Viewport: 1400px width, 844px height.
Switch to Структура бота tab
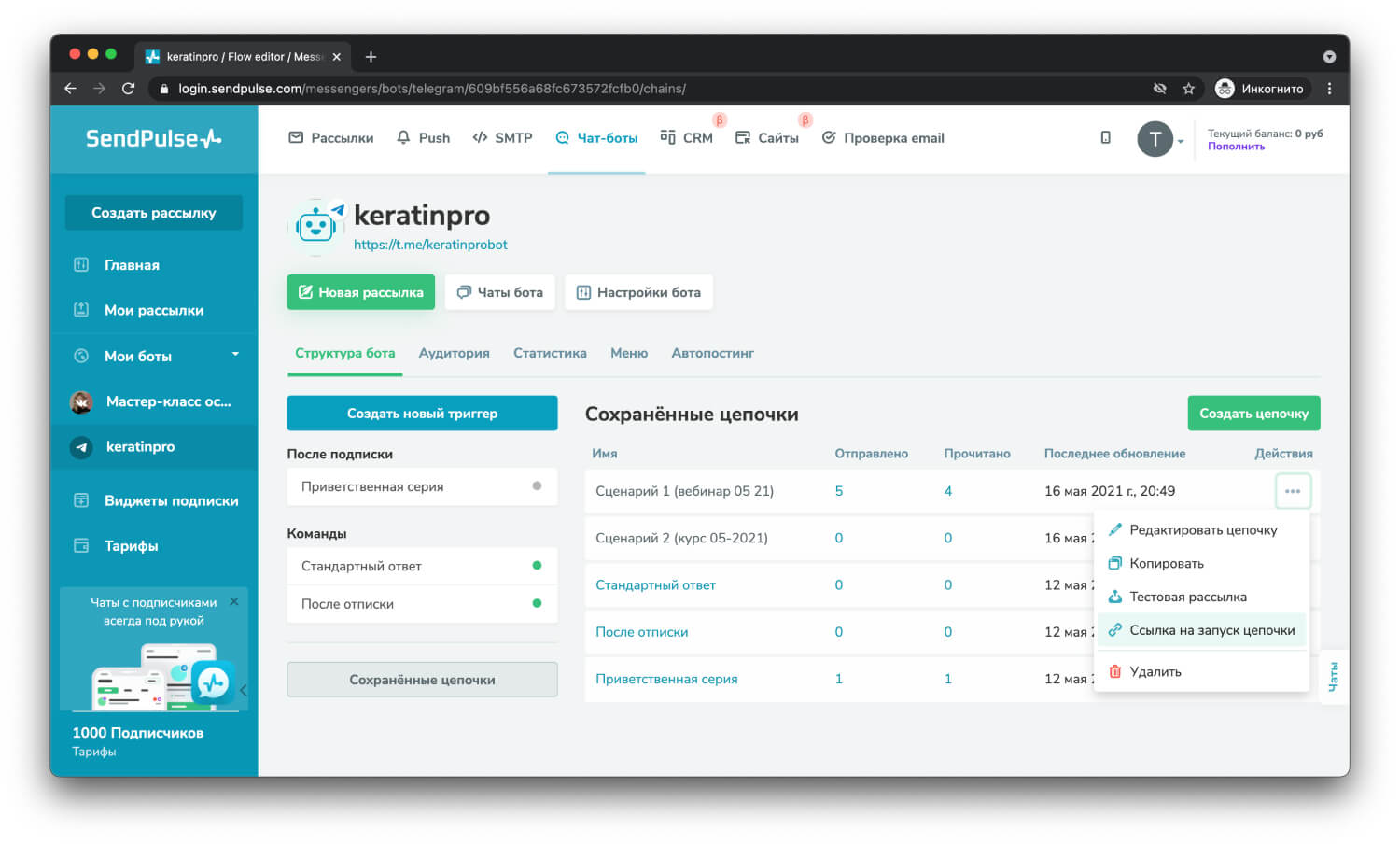345,353
